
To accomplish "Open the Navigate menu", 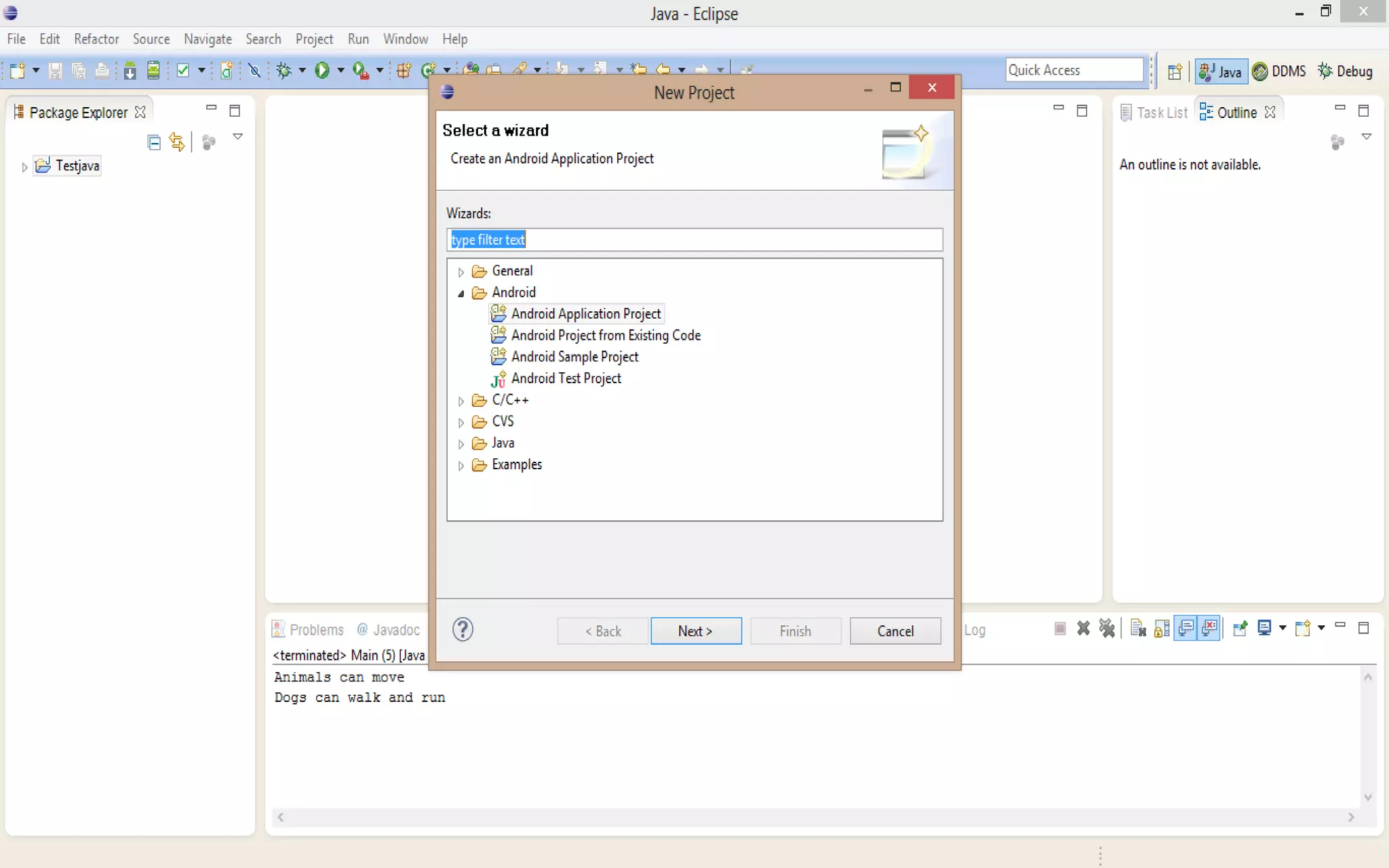I will click(x=208, y=39).
